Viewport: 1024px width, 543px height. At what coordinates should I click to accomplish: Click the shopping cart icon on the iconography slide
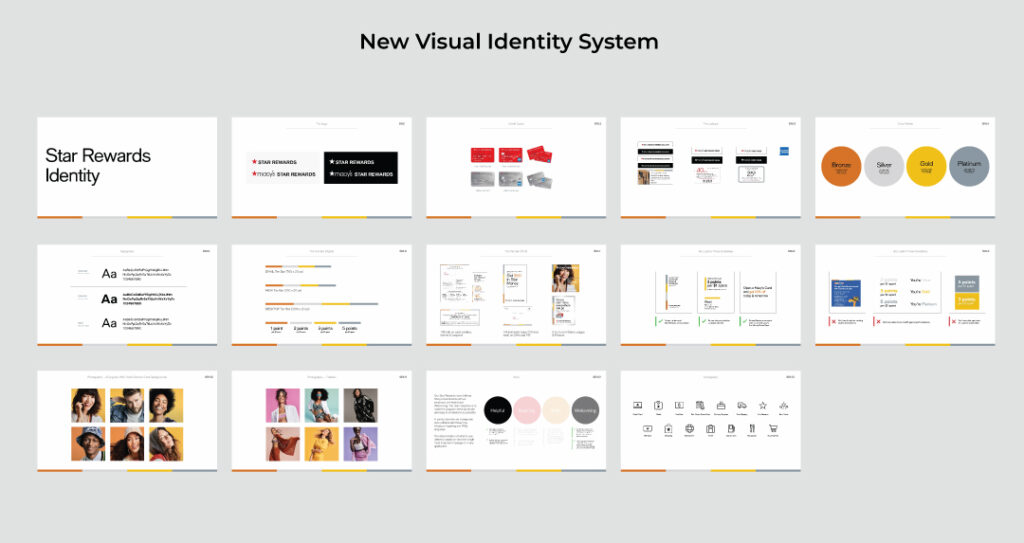773,429
